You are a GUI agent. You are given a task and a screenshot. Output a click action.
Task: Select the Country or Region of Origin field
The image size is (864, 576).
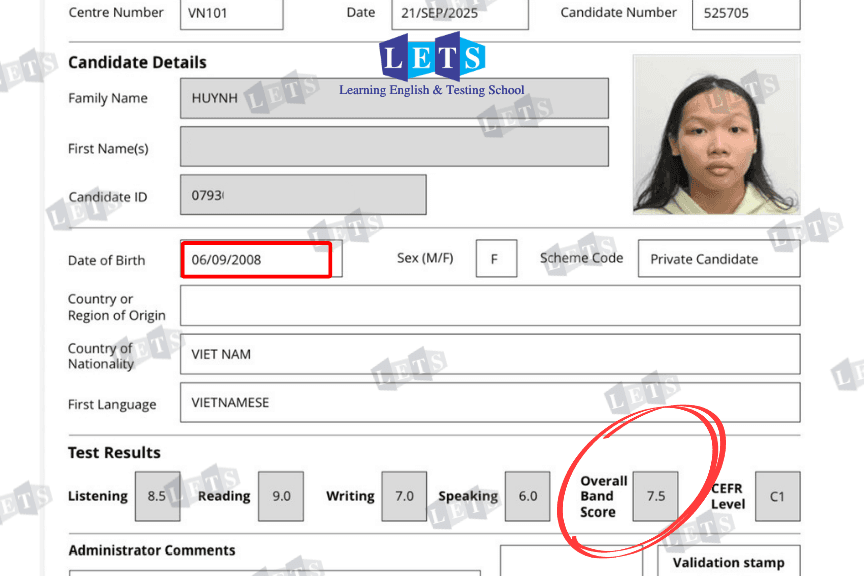coord(489,305)
